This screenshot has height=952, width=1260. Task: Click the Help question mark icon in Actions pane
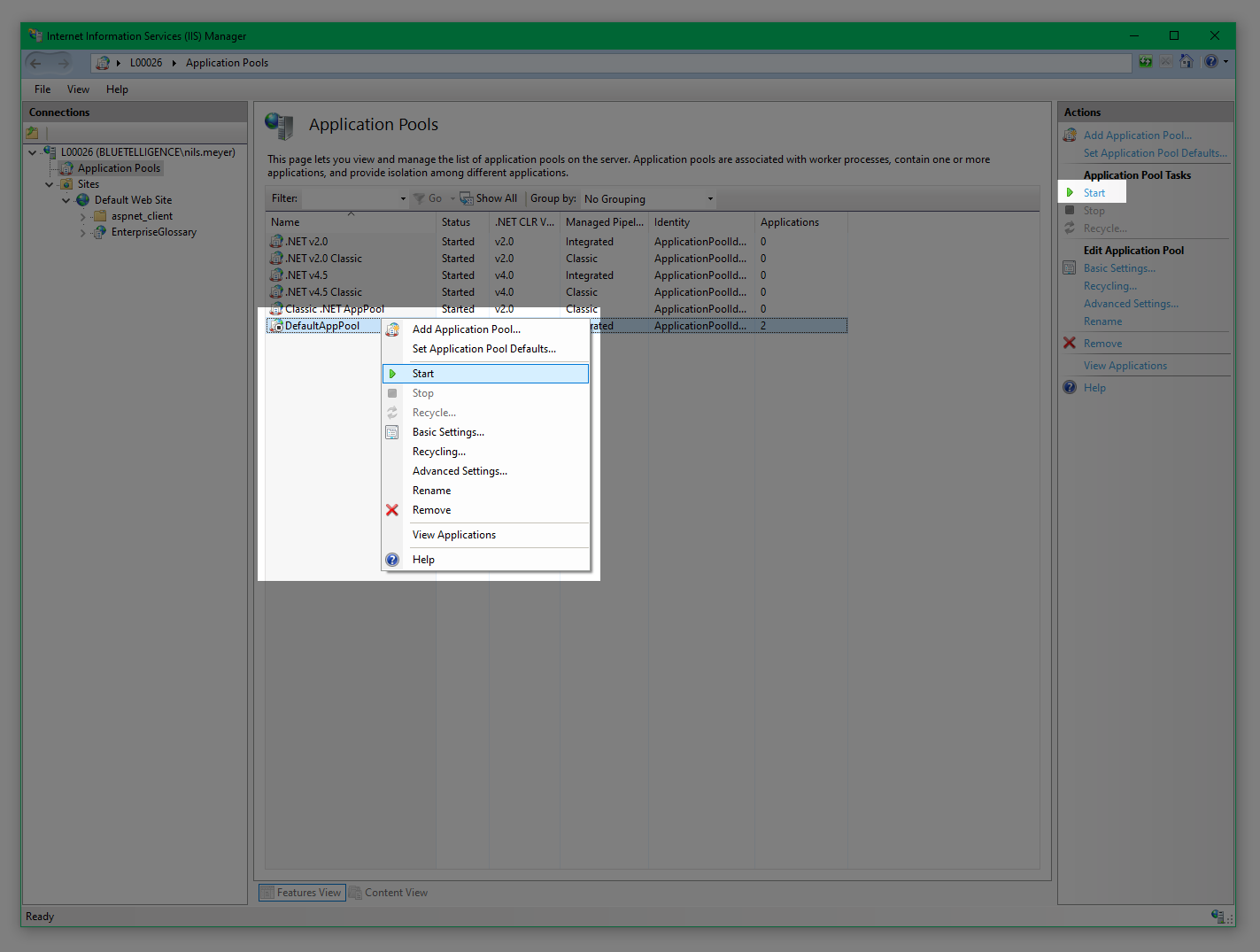(1070, 388)
